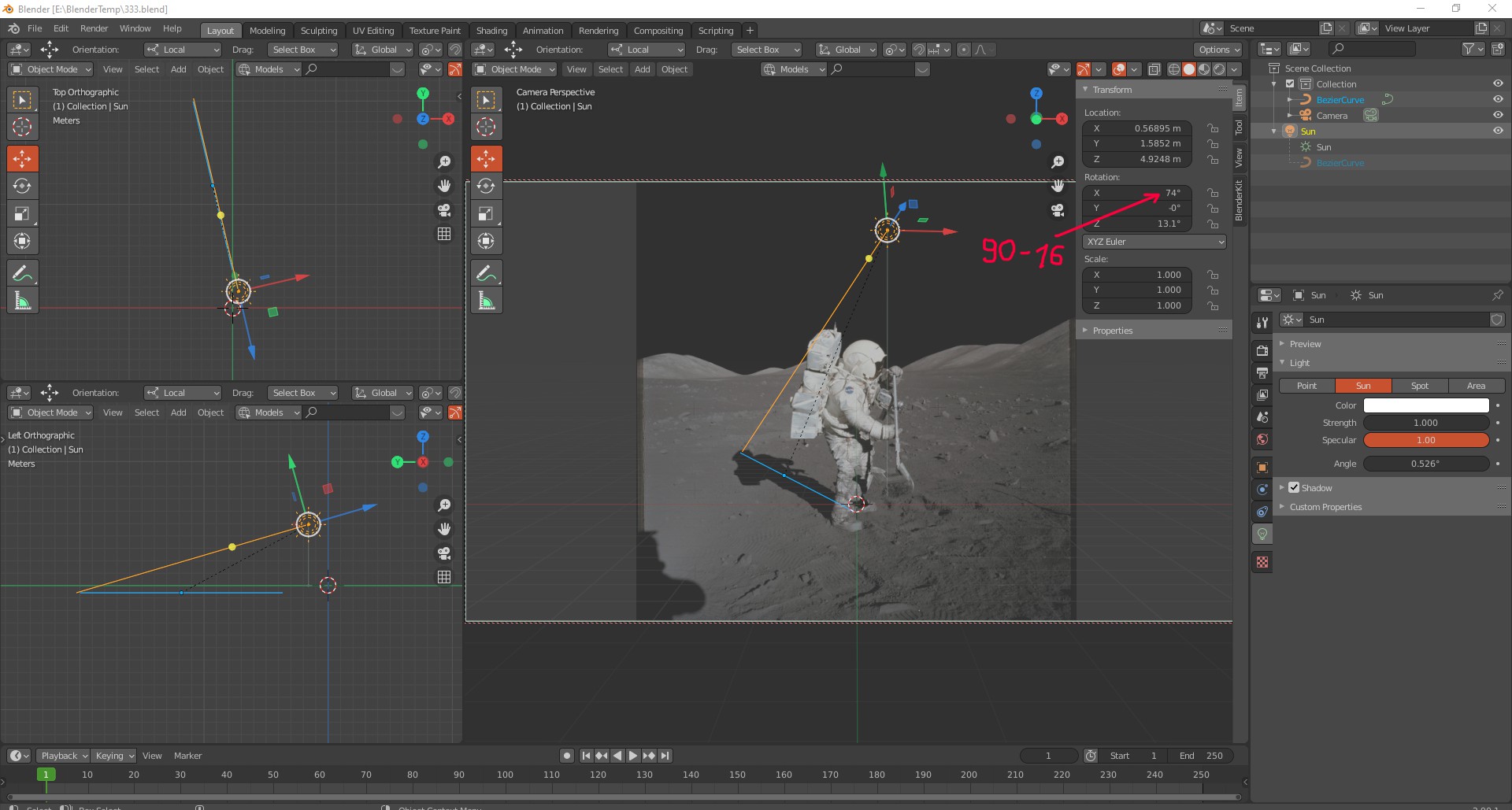1512x810 pixels.
Task: Open the Playback menu in timeline
Action: [64, 756]
